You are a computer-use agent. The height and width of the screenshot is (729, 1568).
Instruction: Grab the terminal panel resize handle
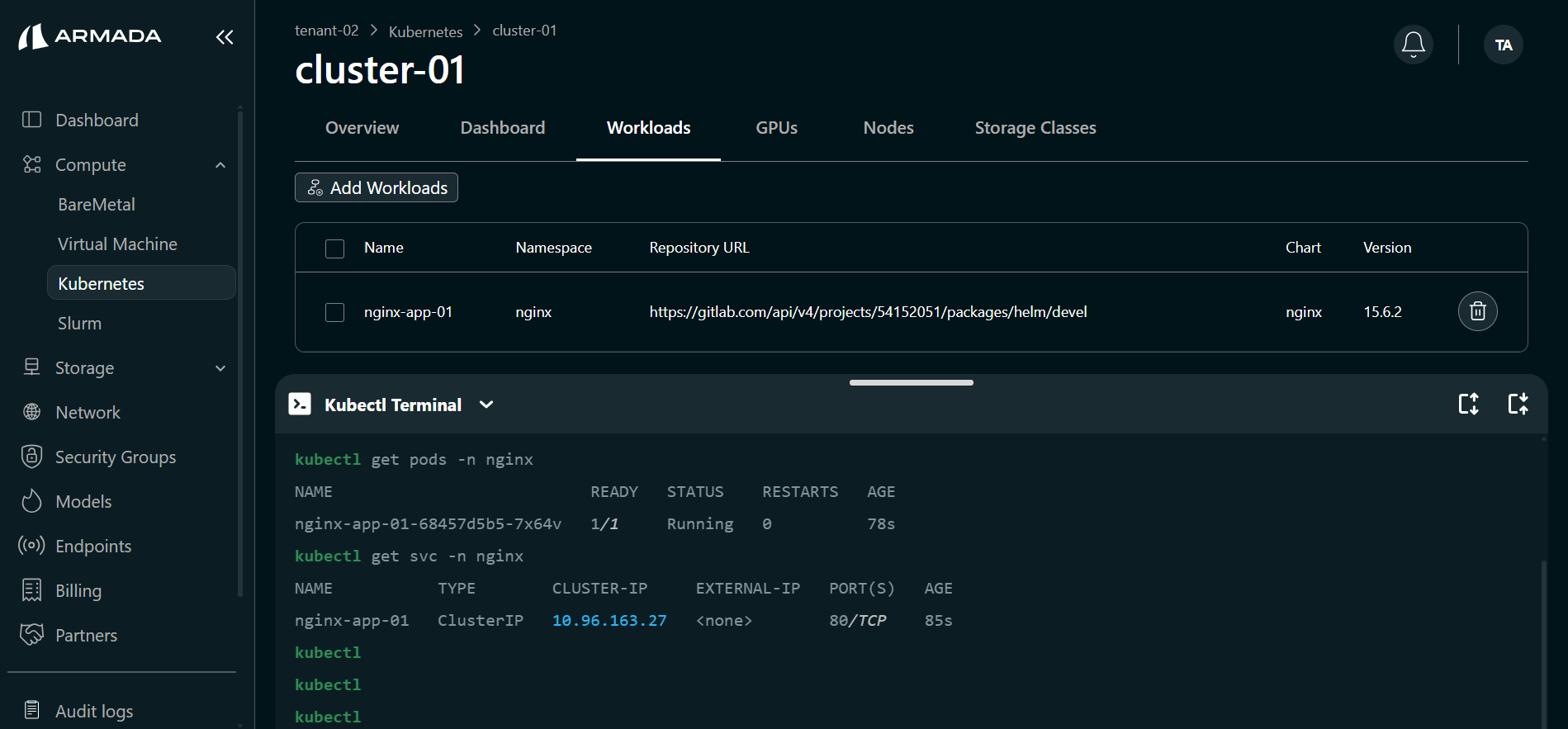(911, 382)
